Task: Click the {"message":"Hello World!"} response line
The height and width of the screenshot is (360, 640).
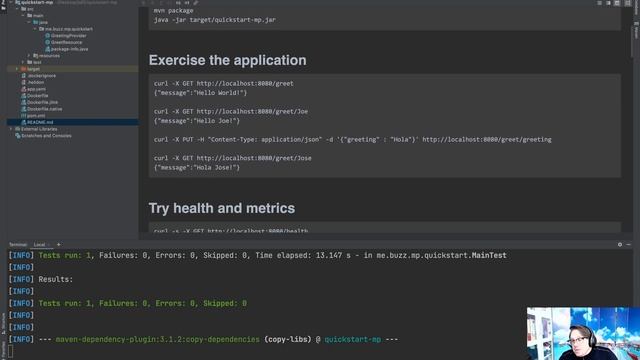Action: click(x=200, y=93)
